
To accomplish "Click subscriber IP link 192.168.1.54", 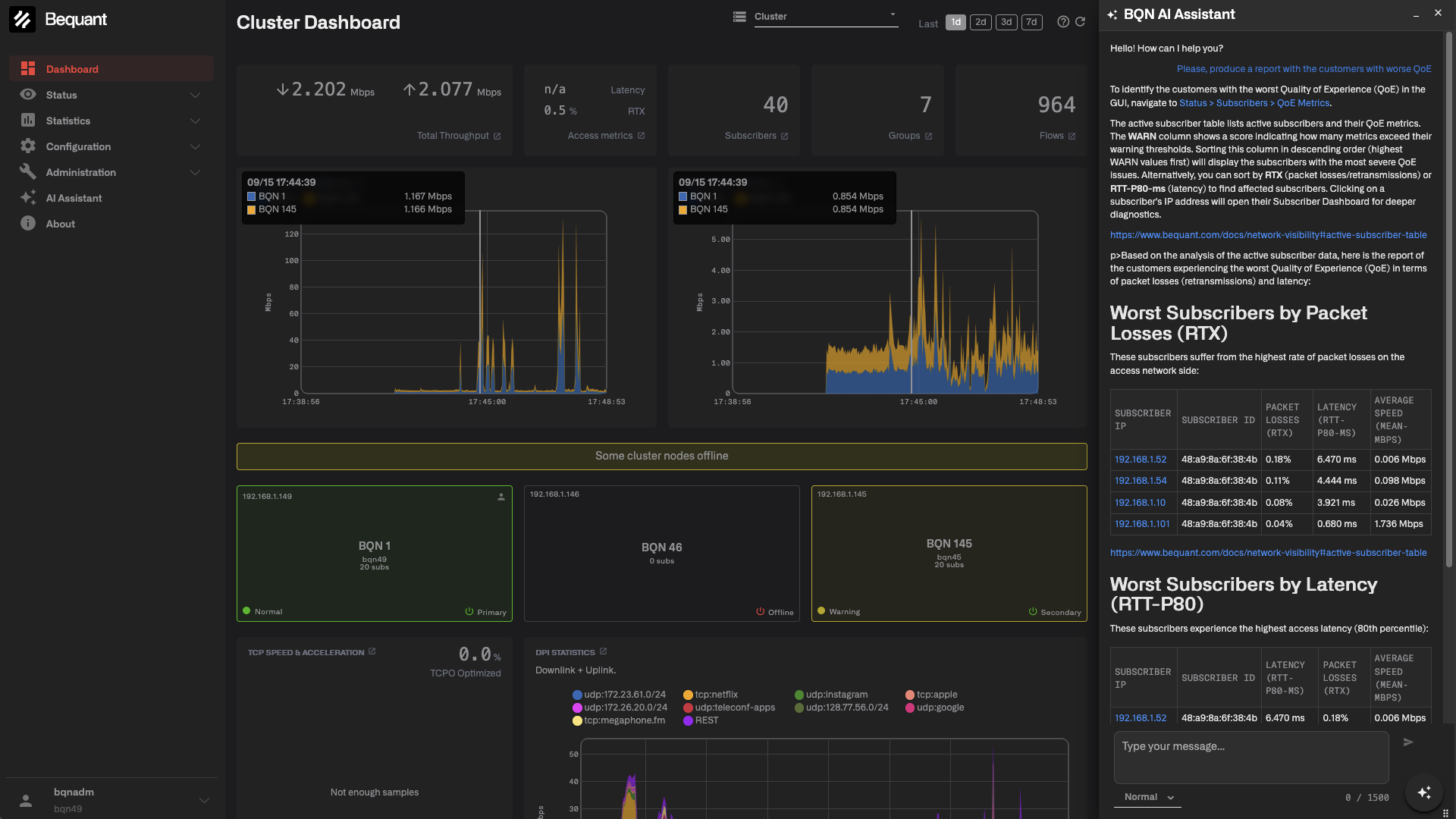I will [1141, 481].
